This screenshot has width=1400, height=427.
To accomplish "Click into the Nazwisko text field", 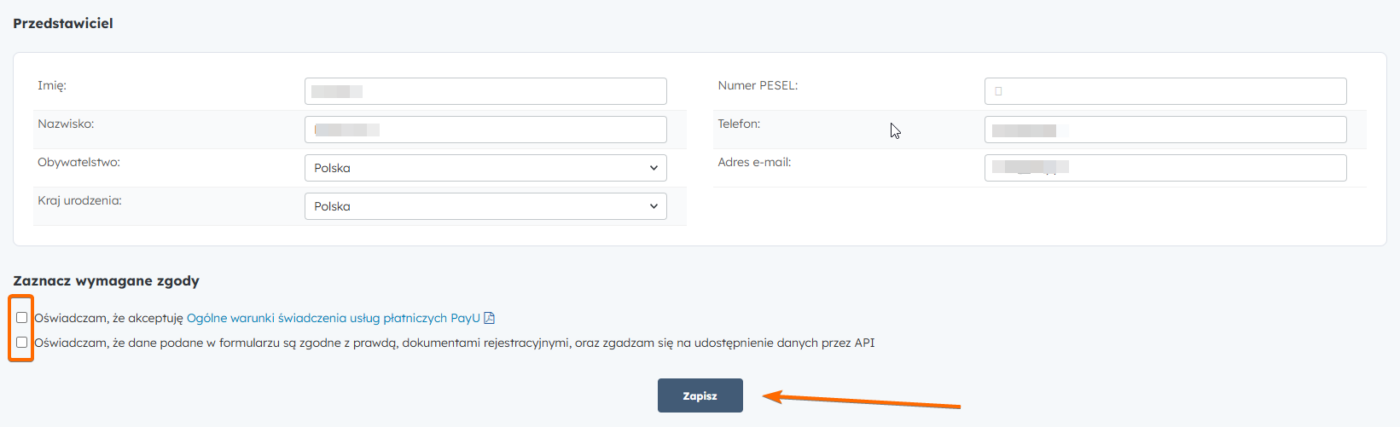I will 485,130.
